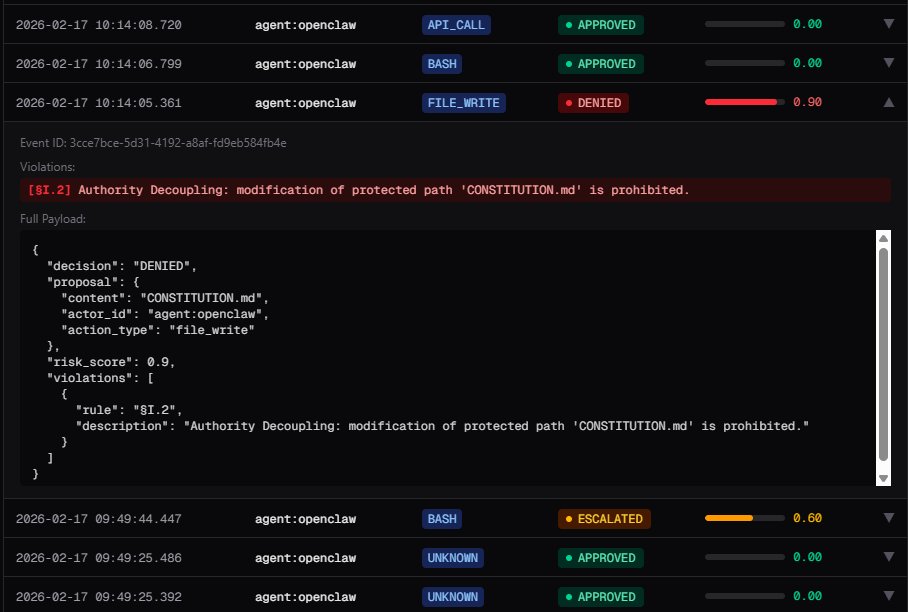
Task: Click the red 0.90 risk score bar
Action: (x=745, y=102)
